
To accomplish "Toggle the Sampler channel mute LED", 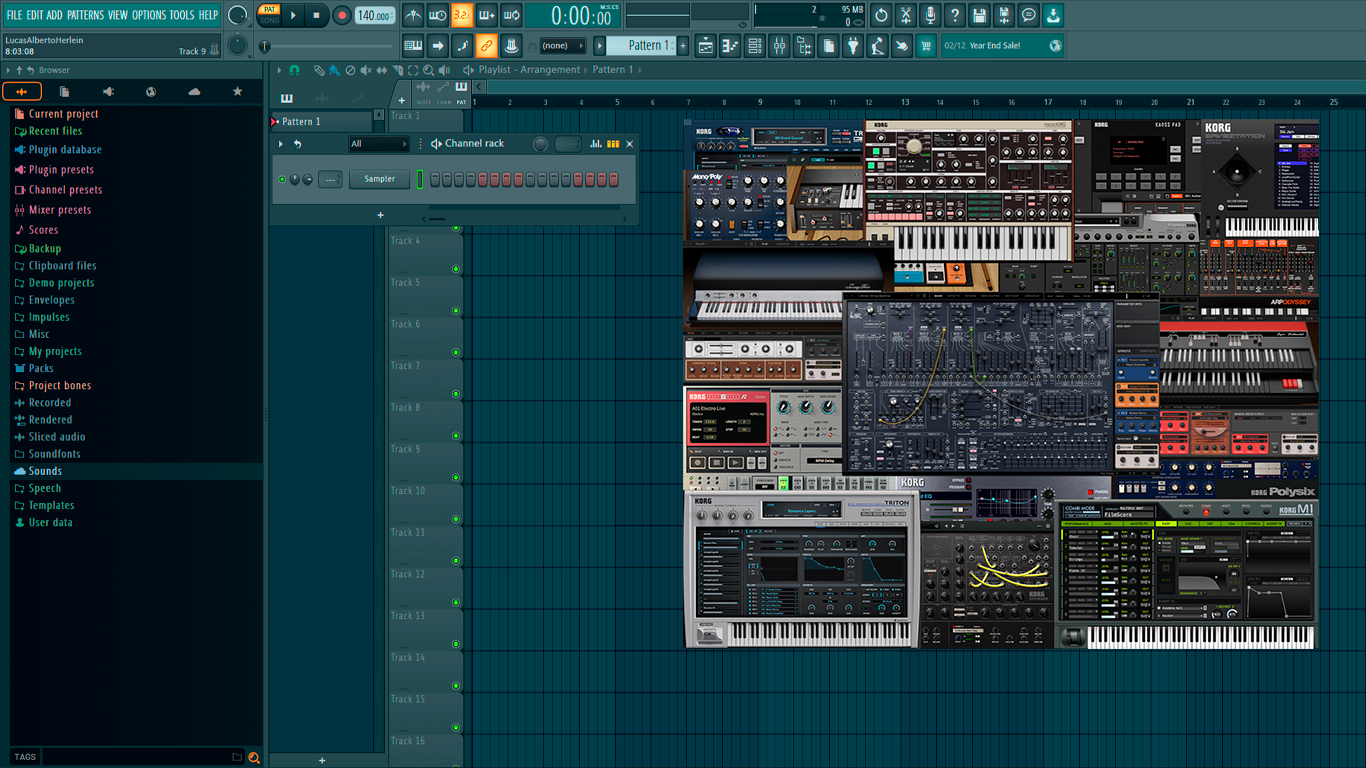I will point(282,180).
